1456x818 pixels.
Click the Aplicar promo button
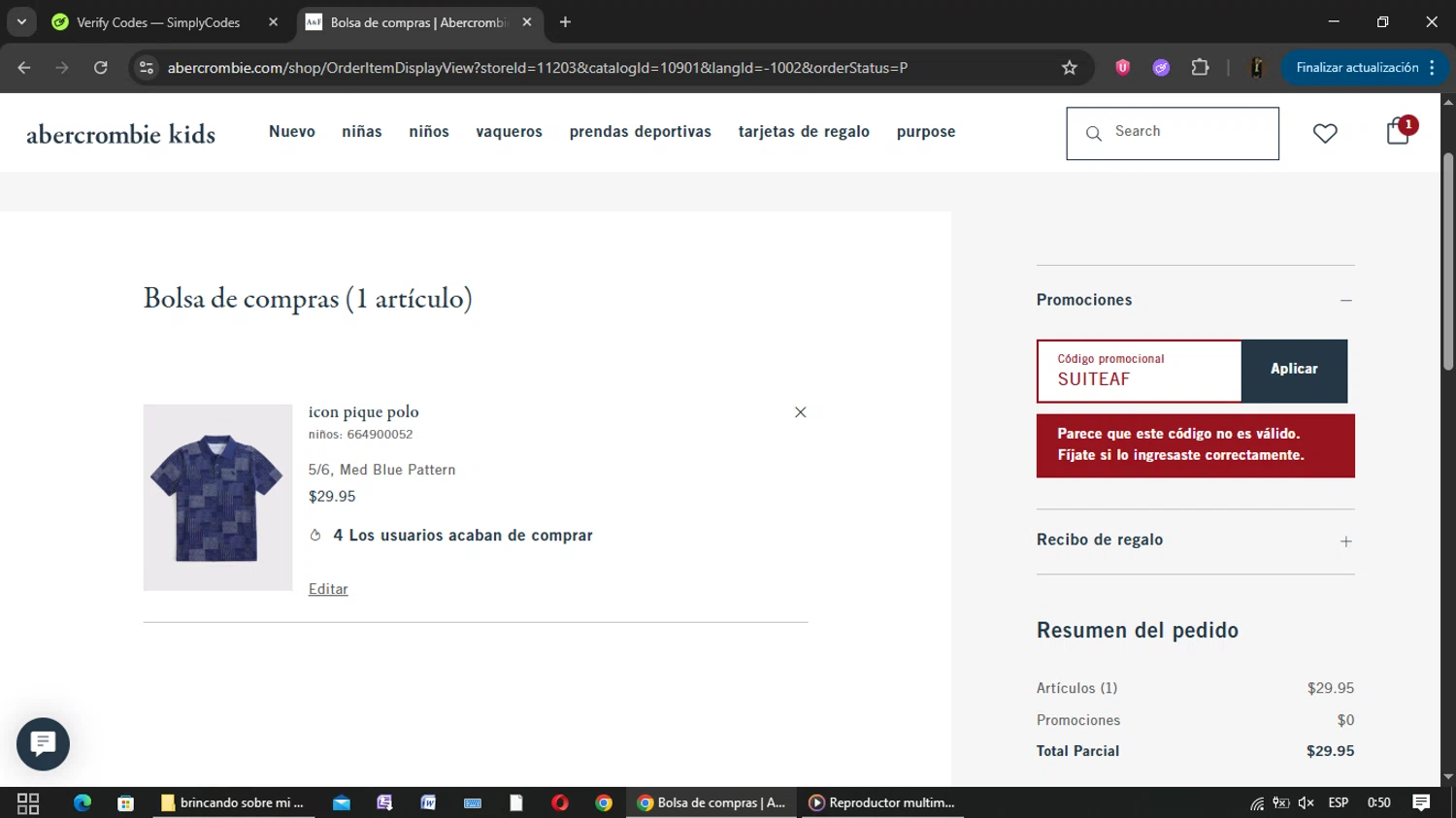coord(1294,371)
